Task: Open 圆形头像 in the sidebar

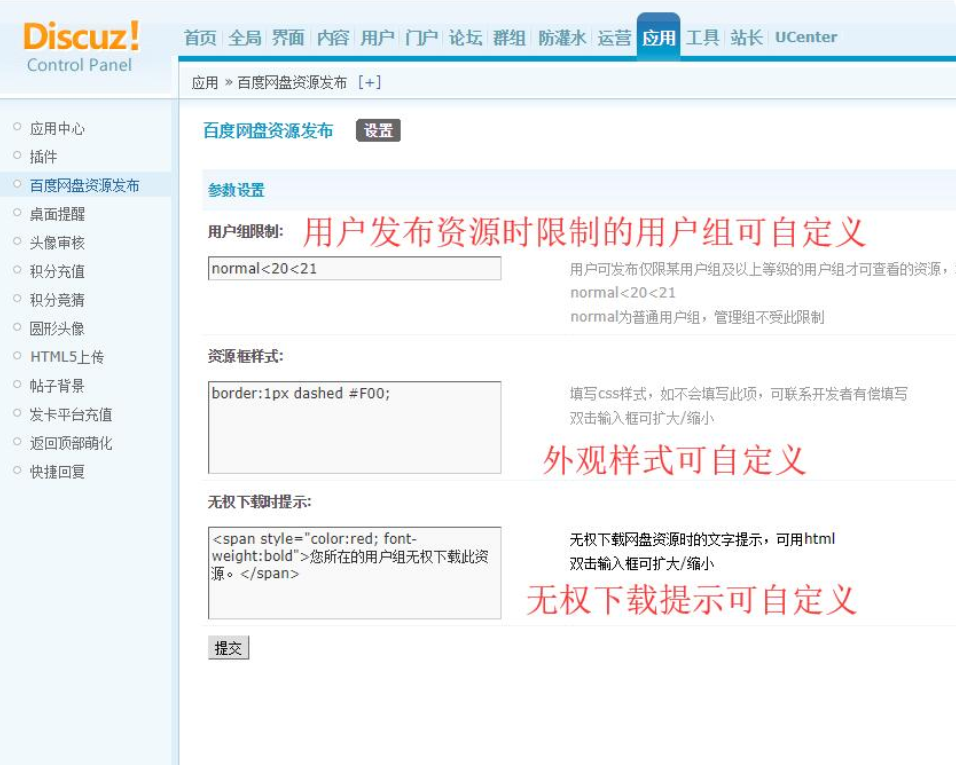Action: point(57,329)
